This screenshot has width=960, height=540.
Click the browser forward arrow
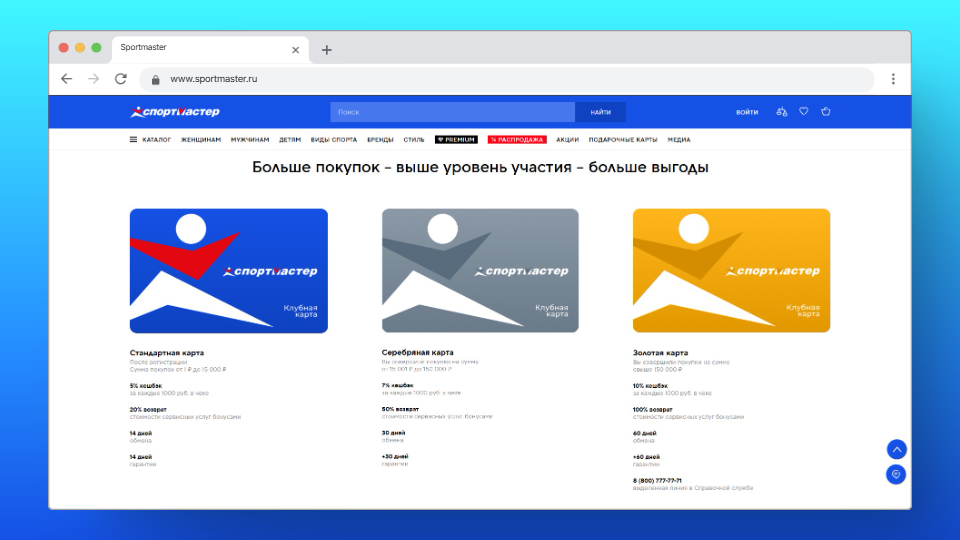93,79
